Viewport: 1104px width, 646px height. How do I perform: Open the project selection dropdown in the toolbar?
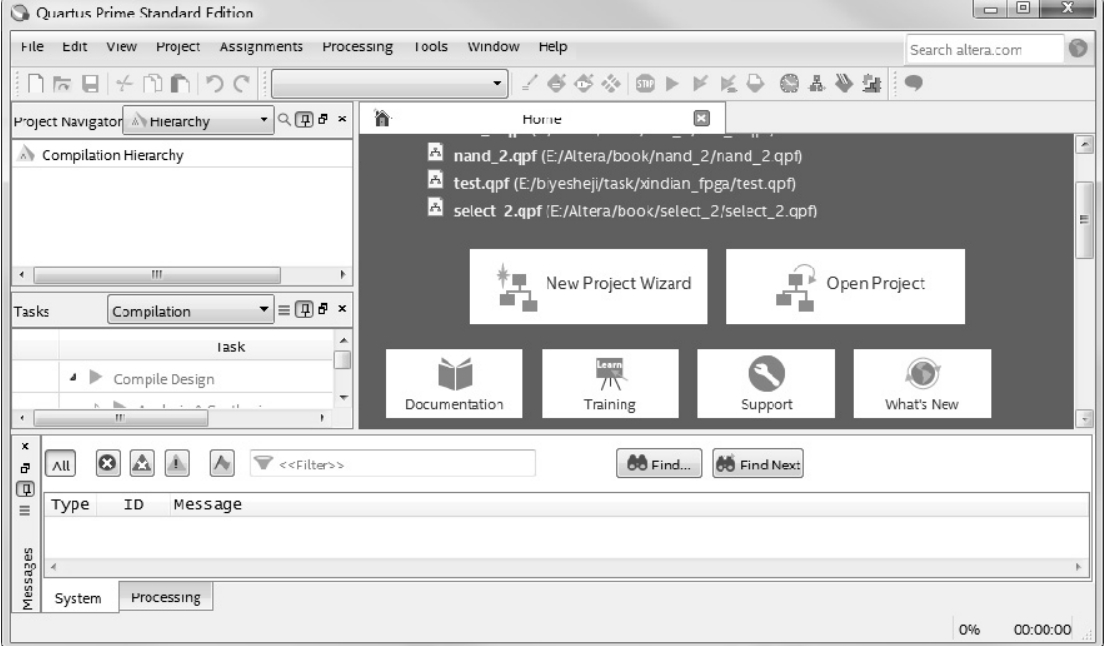[x=389, y=84]
